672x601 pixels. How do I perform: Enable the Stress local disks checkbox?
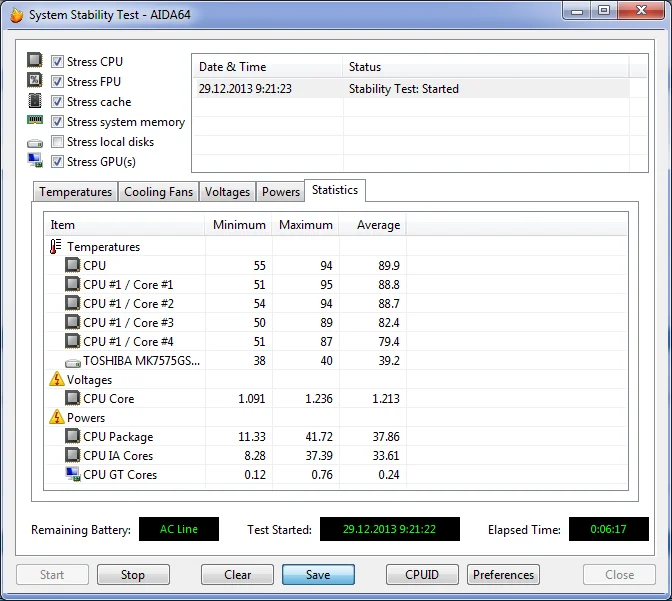57,141
